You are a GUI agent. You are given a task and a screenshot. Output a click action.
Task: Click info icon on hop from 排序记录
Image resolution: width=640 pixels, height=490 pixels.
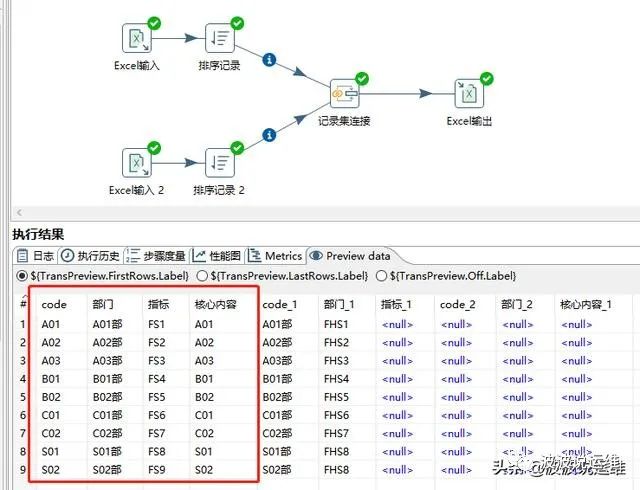(269, 60)
